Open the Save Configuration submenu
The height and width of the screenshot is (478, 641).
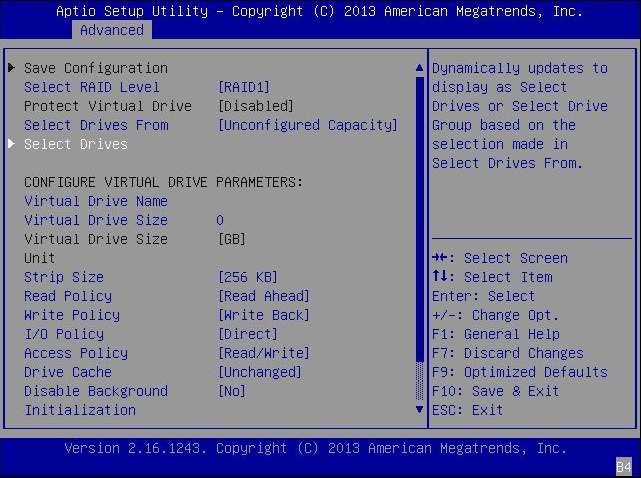[96, 68]
